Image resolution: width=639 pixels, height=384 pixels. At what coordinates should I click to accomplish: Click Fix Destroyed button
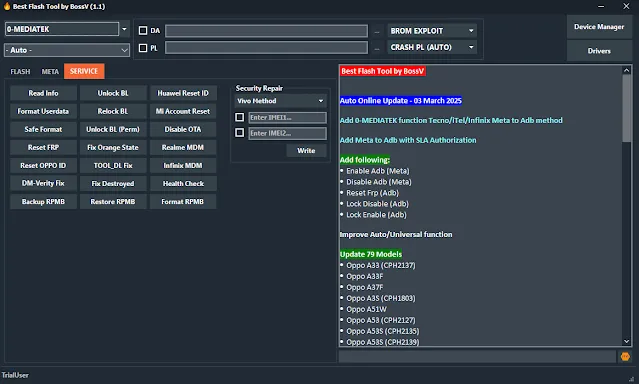point(113,183)
